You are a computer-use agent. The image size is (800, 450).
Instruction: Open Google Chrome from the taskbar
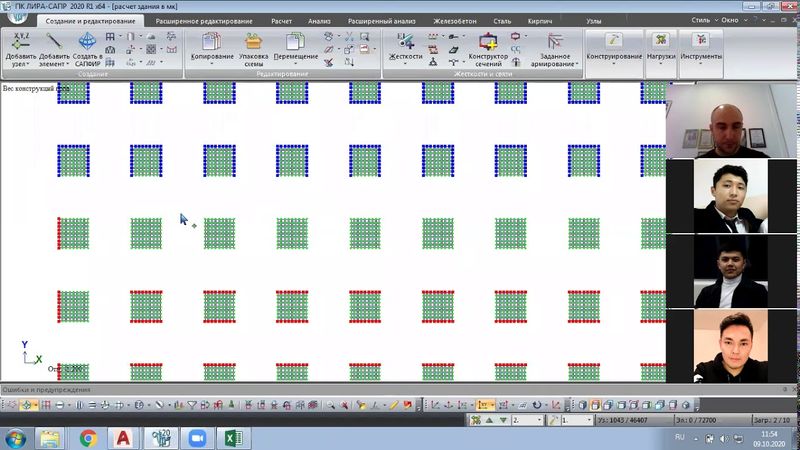(88, 437)
